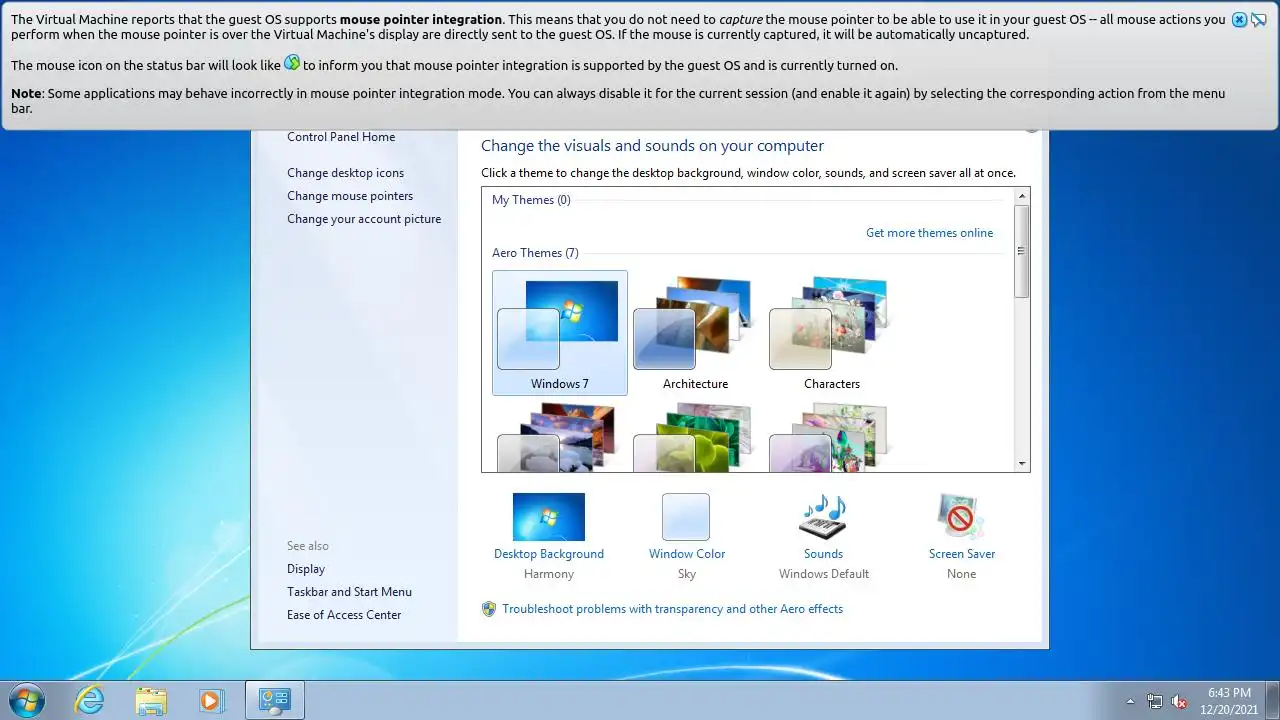Launch Internet Explorer from taskbar

pyautogui.click(x=90, y=700)
